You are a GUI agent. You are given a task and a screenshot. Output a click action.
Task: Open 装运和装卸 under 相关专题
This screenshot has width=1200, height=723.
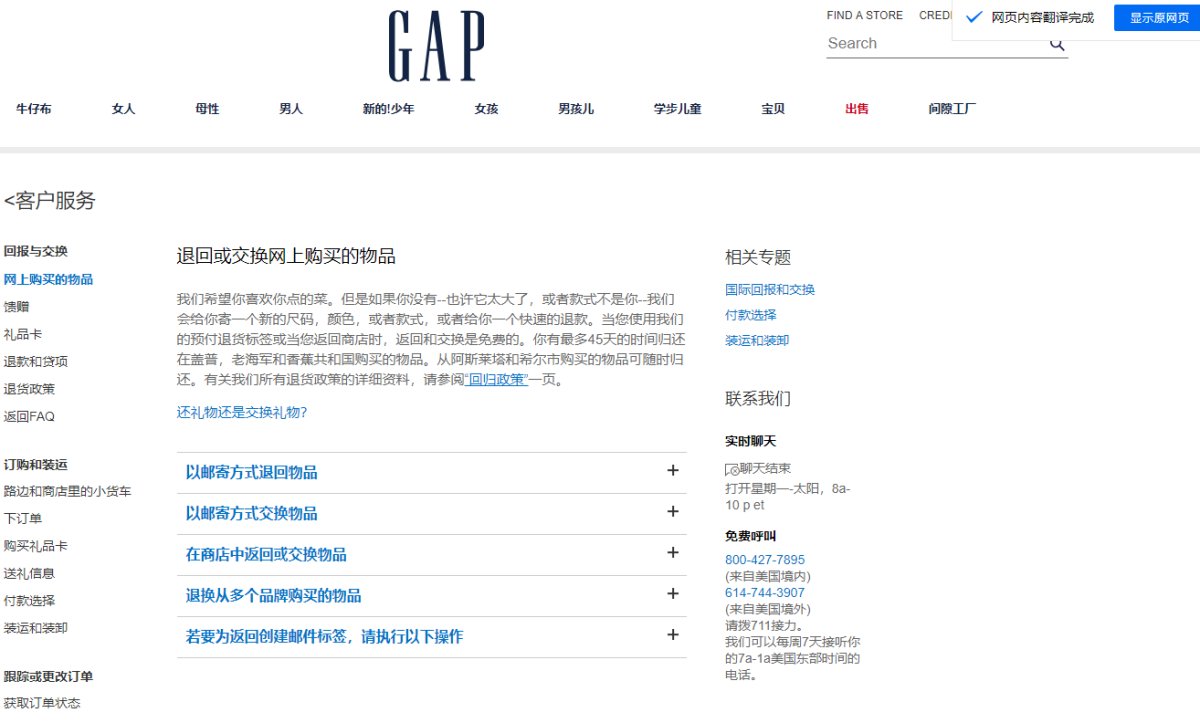point(757,340)
